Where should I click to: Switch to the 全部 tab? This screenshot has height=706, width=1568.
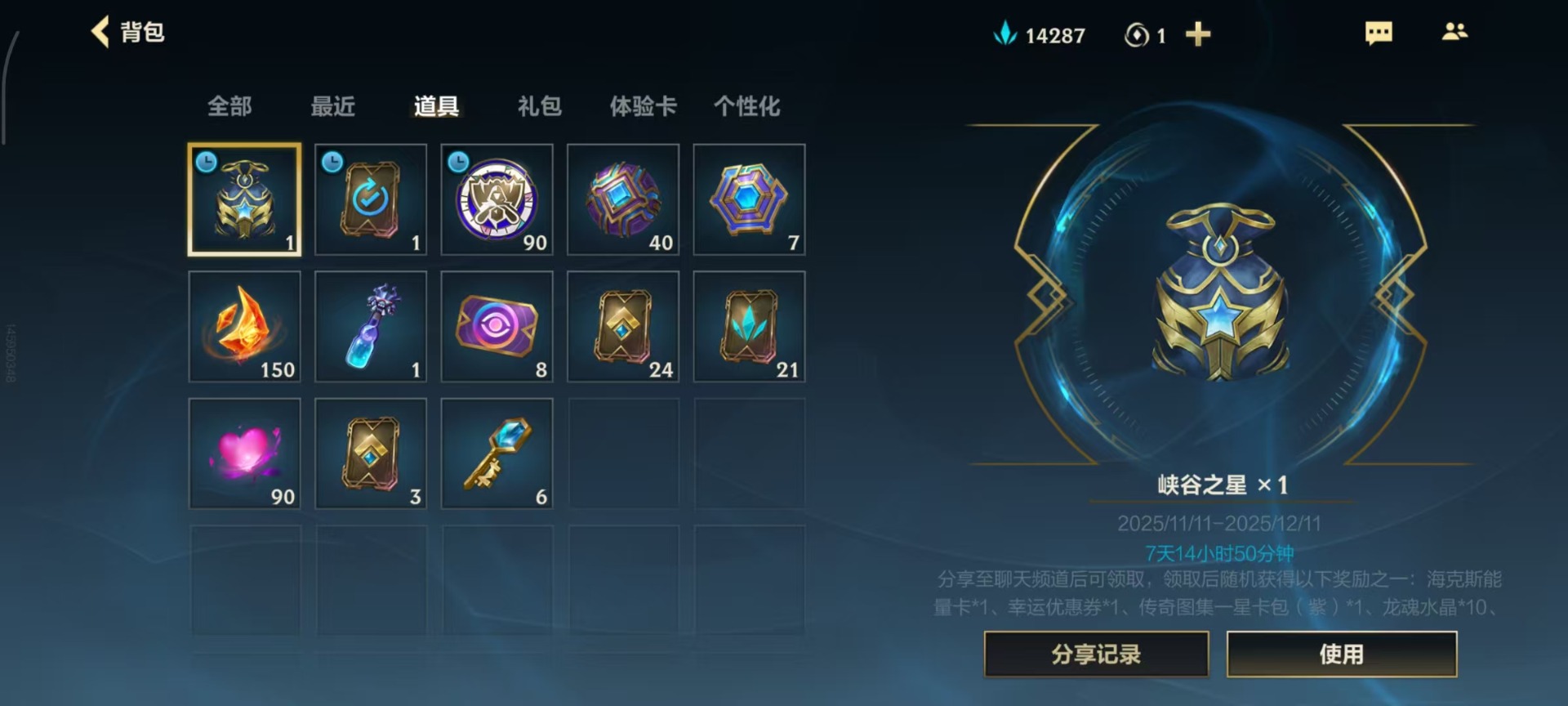[x=229, y=106]
